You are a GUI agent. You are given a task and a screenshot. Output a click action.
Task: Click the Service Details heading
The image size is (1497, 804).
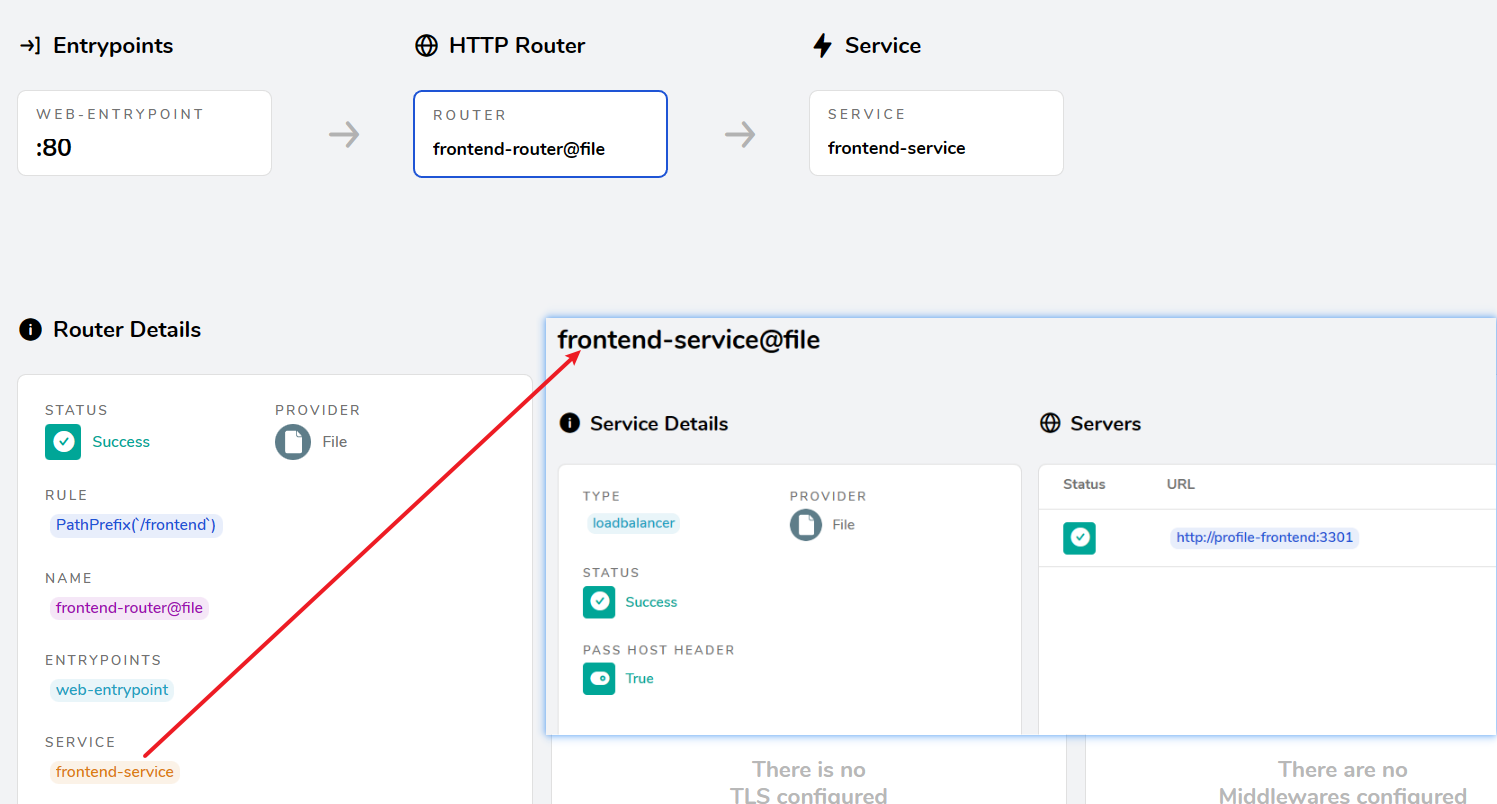[659, 424]
